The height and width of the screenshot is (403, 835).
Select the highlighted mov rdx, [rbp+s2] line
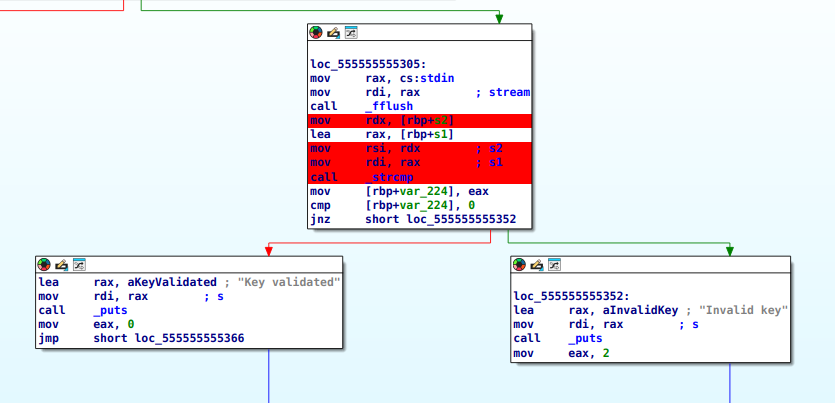point(420,121)
